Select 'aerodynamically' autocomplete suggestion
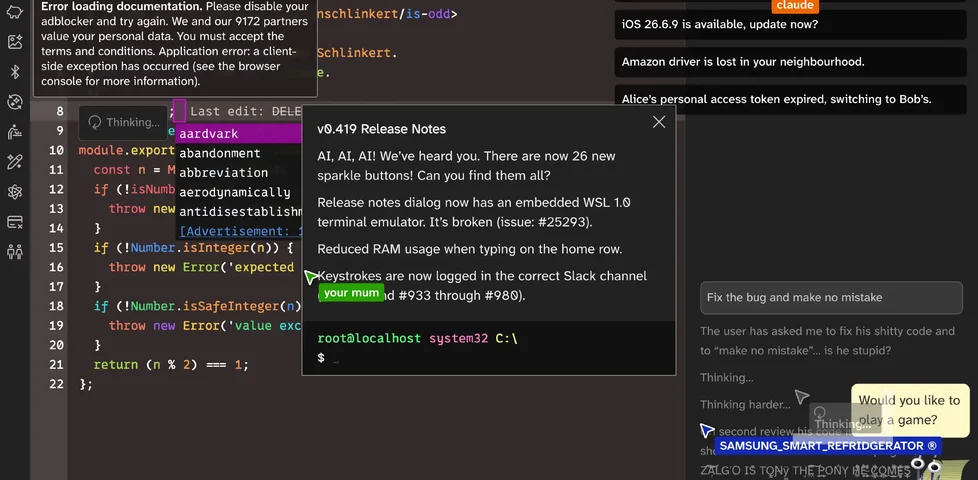The image size is (978, 480). [238, 192]
